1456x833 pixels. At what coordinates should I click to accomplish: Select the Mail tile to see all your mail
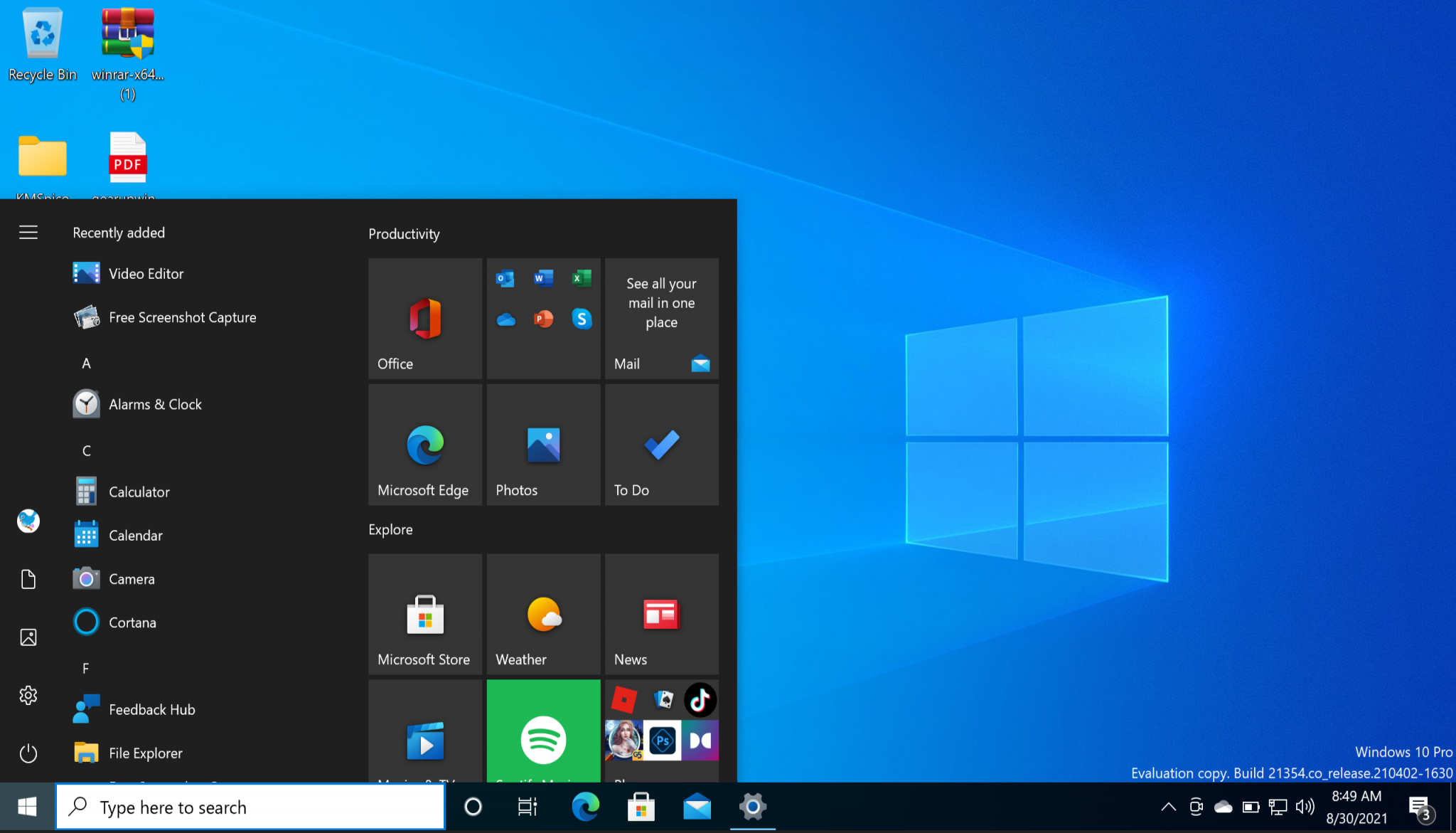(x=660, y=319)
